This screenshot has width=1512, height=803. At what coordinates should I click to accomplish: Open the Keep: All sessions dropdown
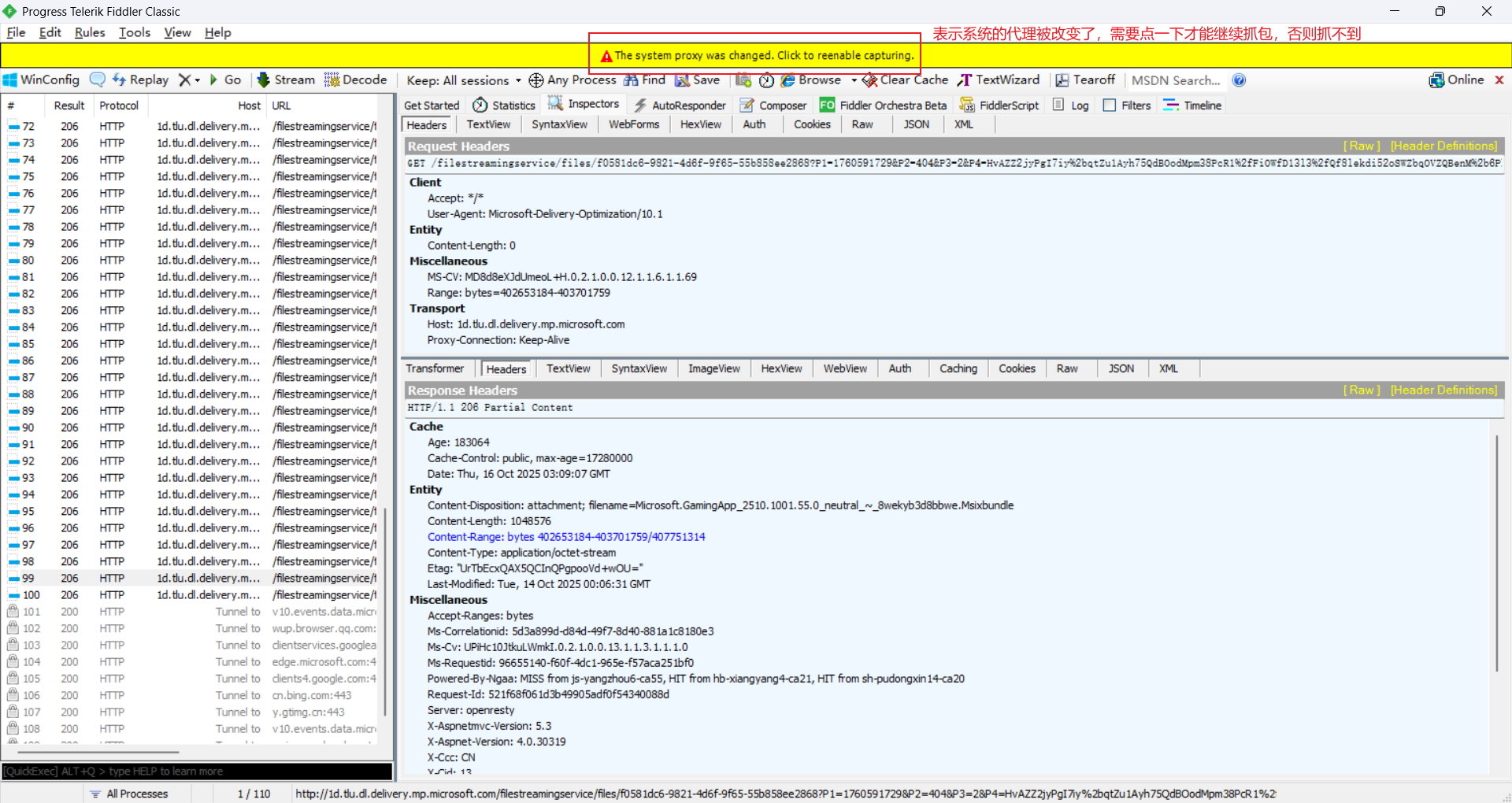click(x=464, y=80)
